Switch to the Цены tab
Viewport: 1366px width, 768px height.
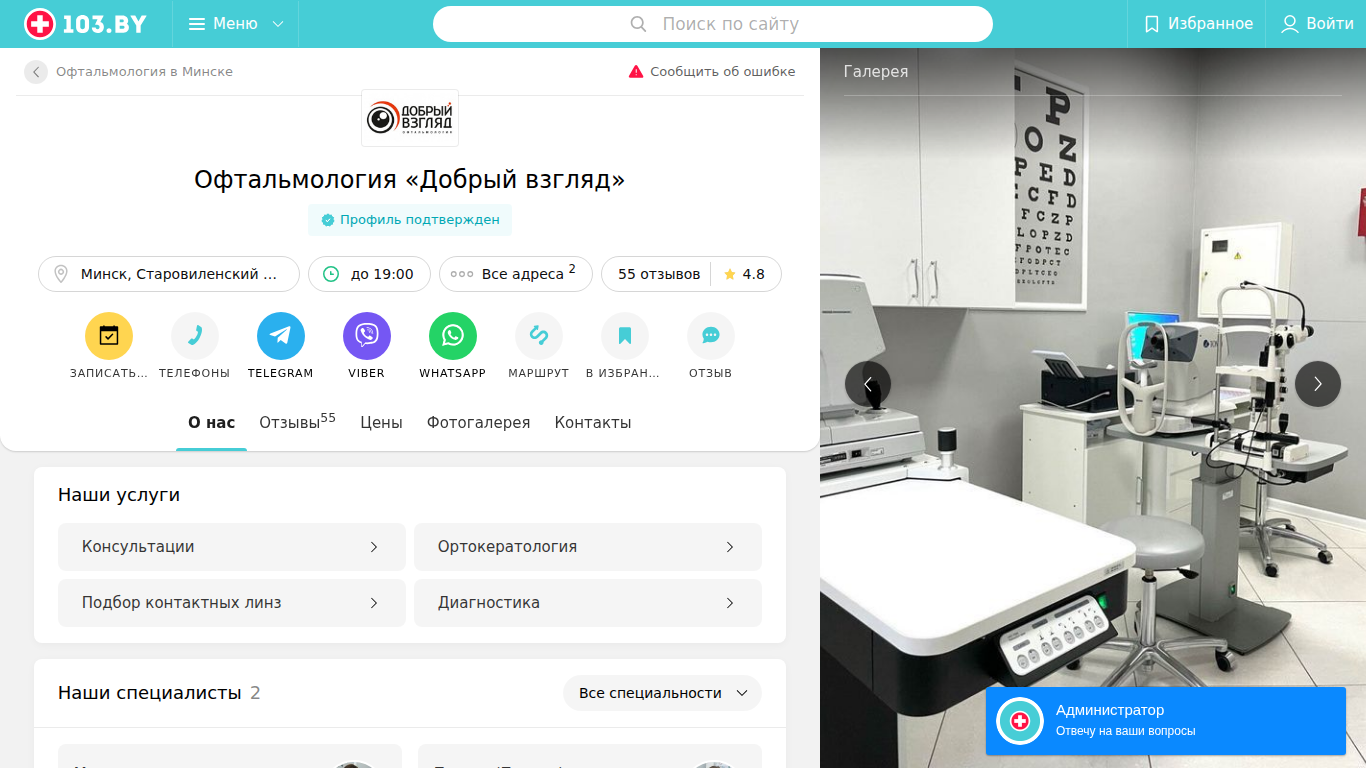tap(381, 423)
